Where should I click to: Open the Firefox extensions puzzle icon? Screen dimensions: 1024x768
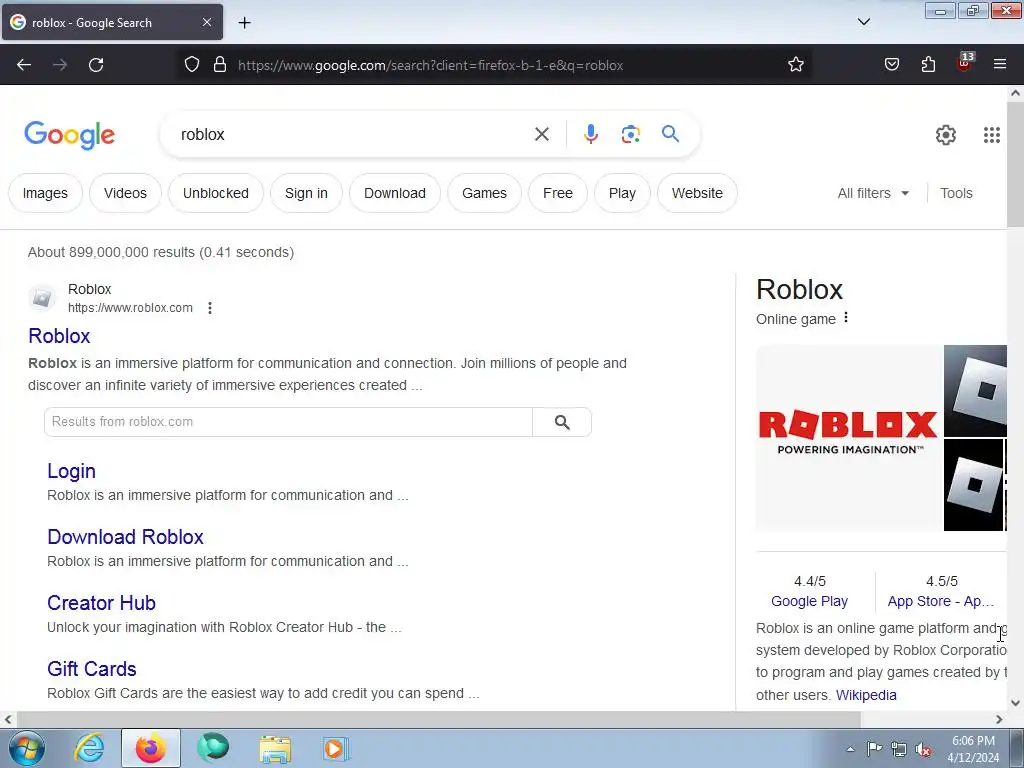tap(928, 65)
